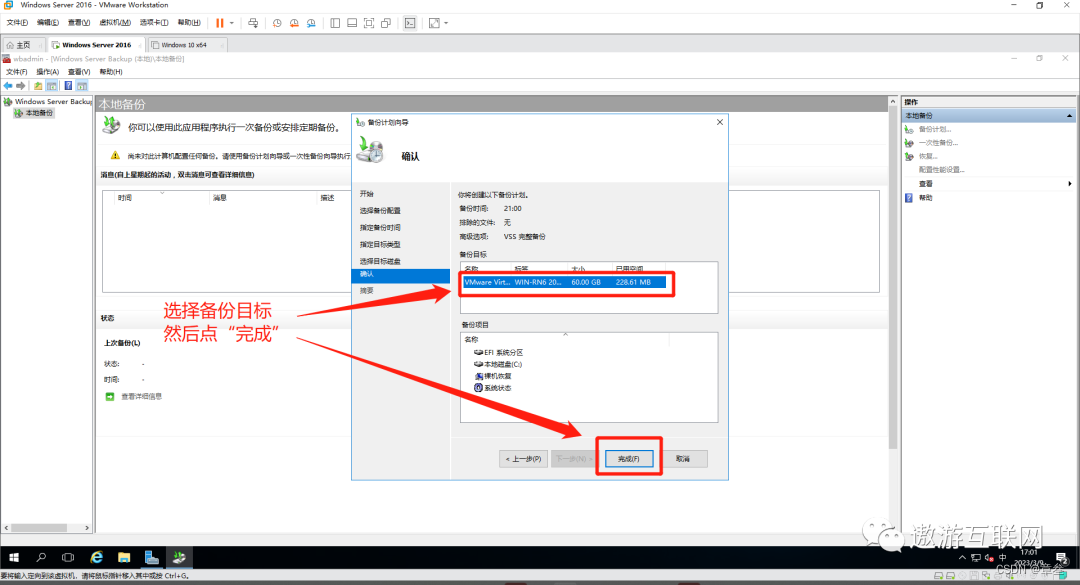
Task: Click 查看详细信息 link under 上次备份
Action: point(141,397)
